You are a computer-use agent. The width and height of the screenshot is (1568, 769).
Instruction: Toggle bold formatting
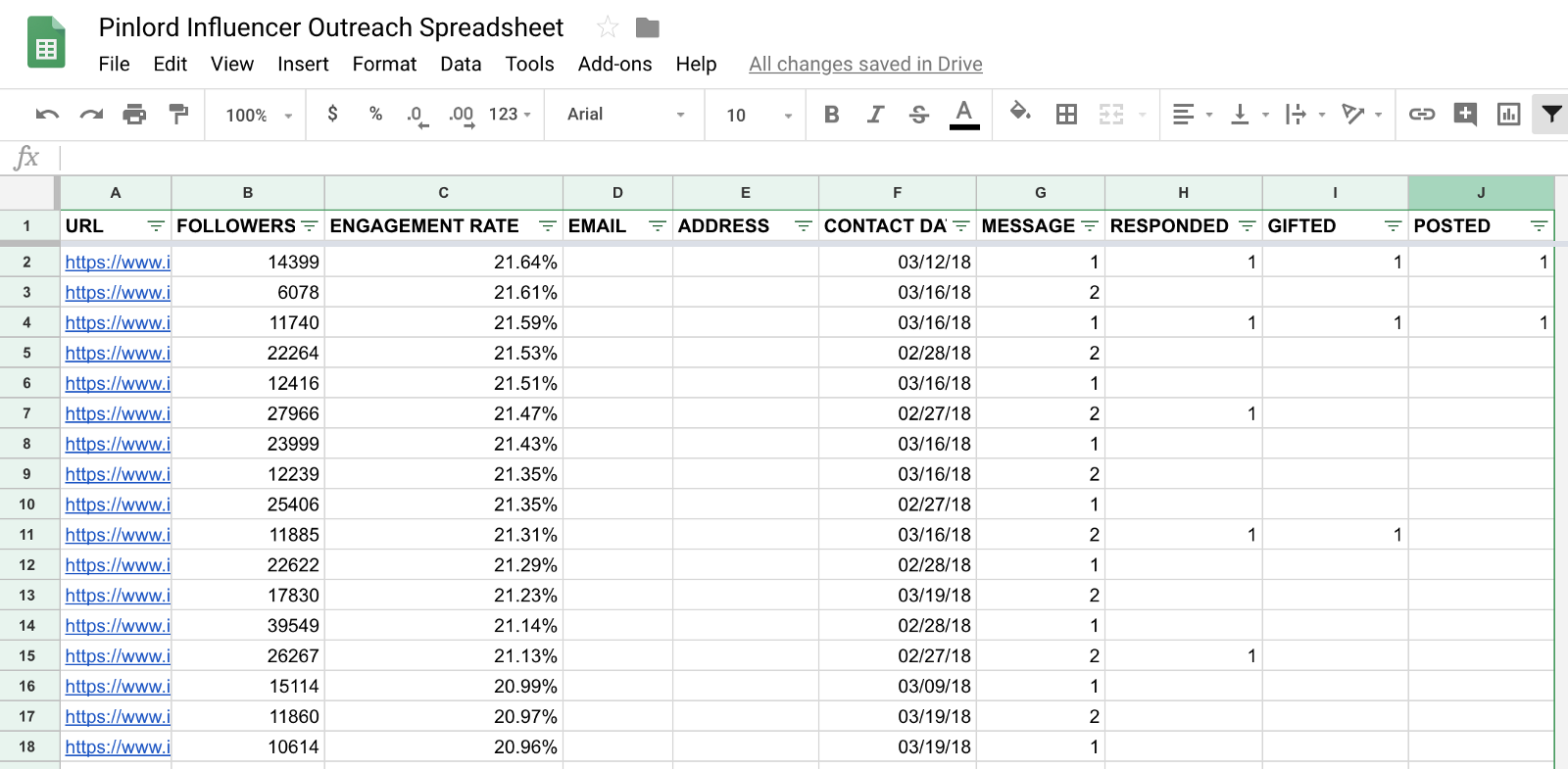[x=831, y=115]
